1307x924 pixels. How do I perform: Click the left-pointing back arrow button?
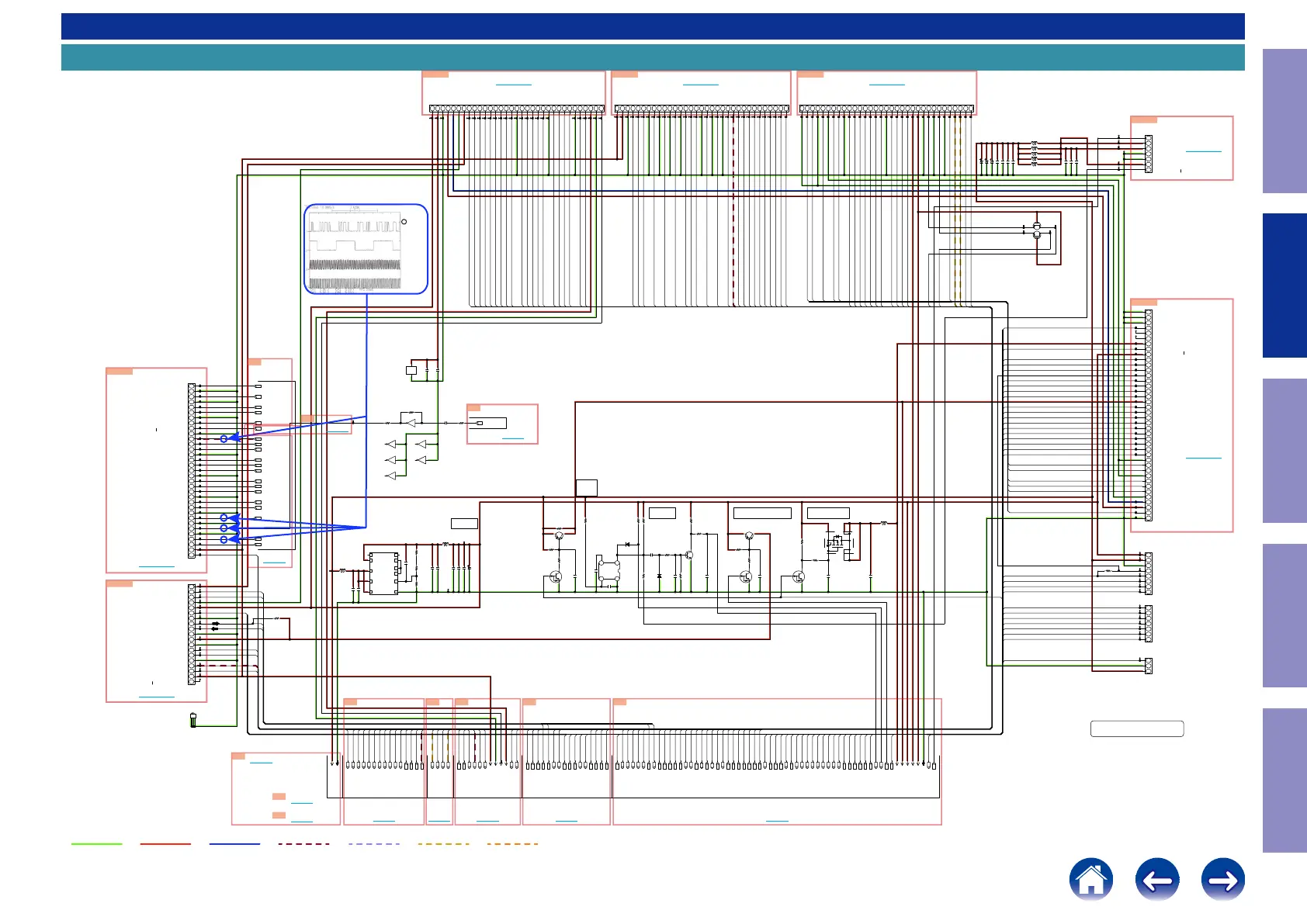1157,880
